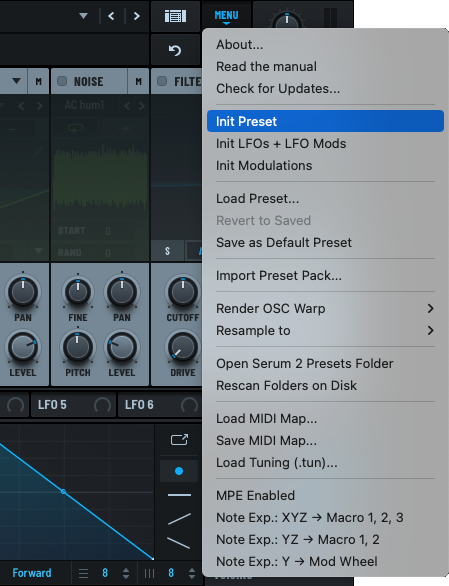Click the LFO curve midpoint node
The height and width of the screenshot is (586, 449).
tap(63, 491)
